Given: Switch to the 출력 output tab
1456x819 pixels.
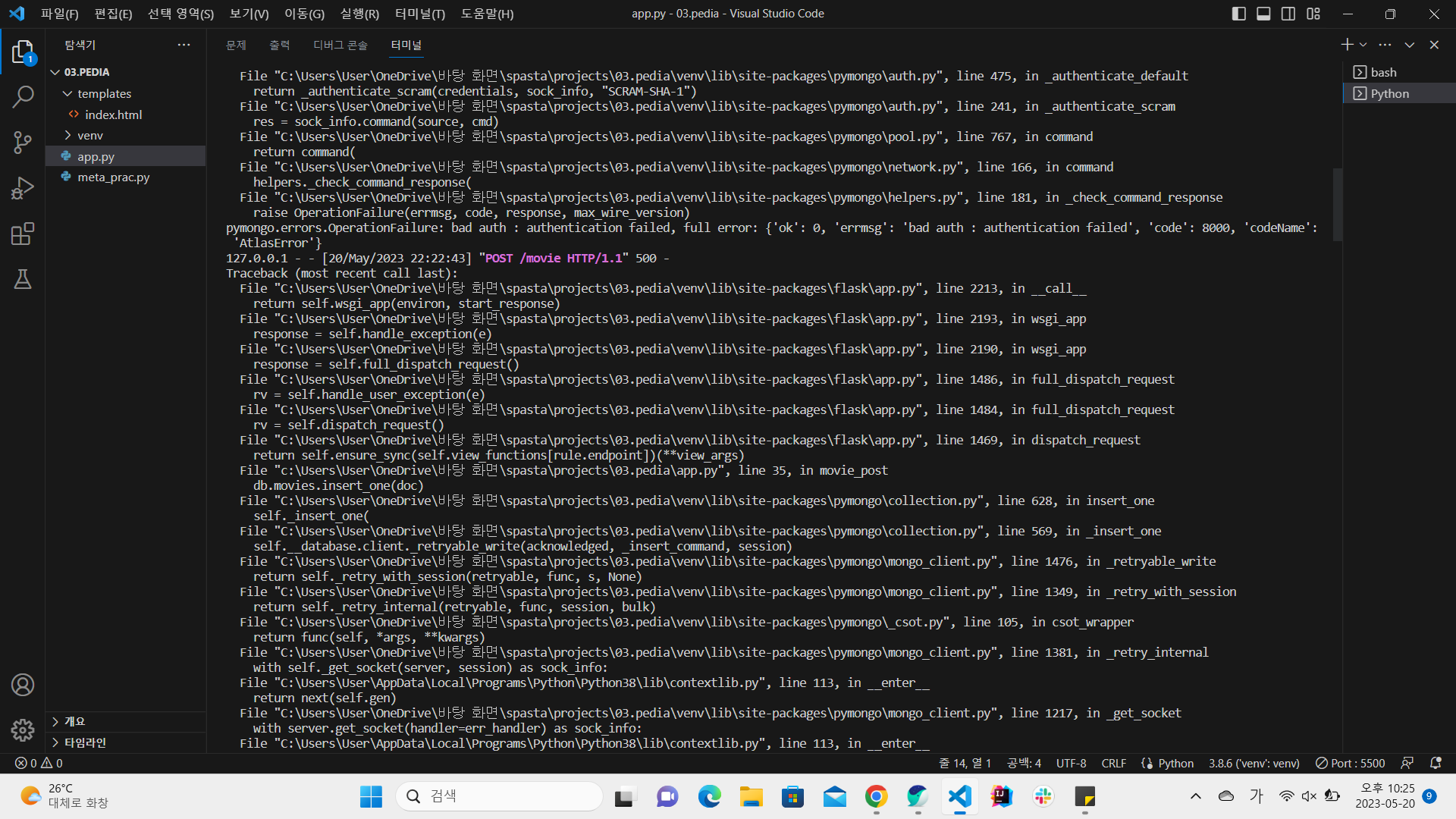Looking at the screenshot, I should pos(279,45).
